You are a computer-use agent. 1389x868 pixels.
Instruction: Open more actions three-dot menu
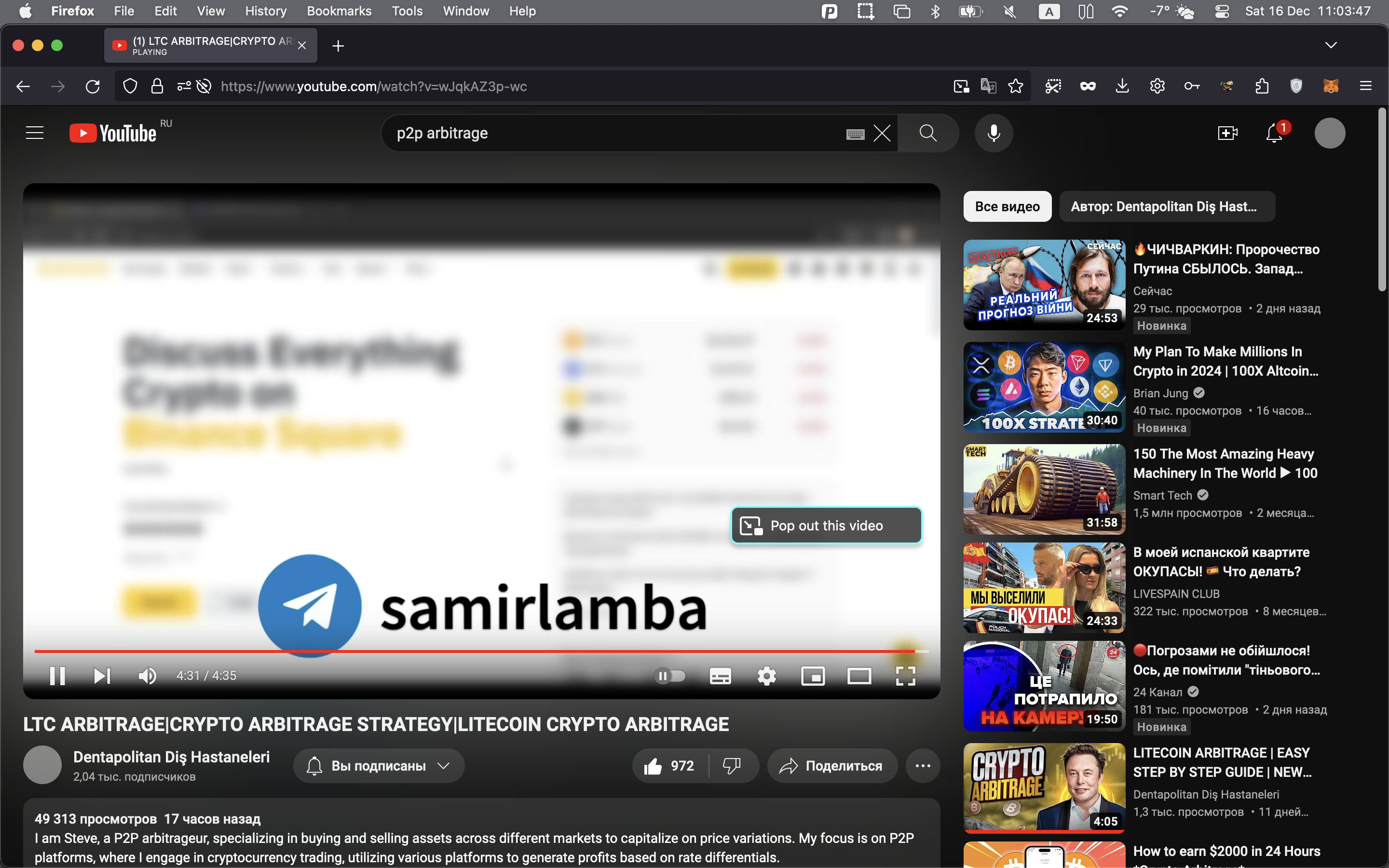point(923,766)
